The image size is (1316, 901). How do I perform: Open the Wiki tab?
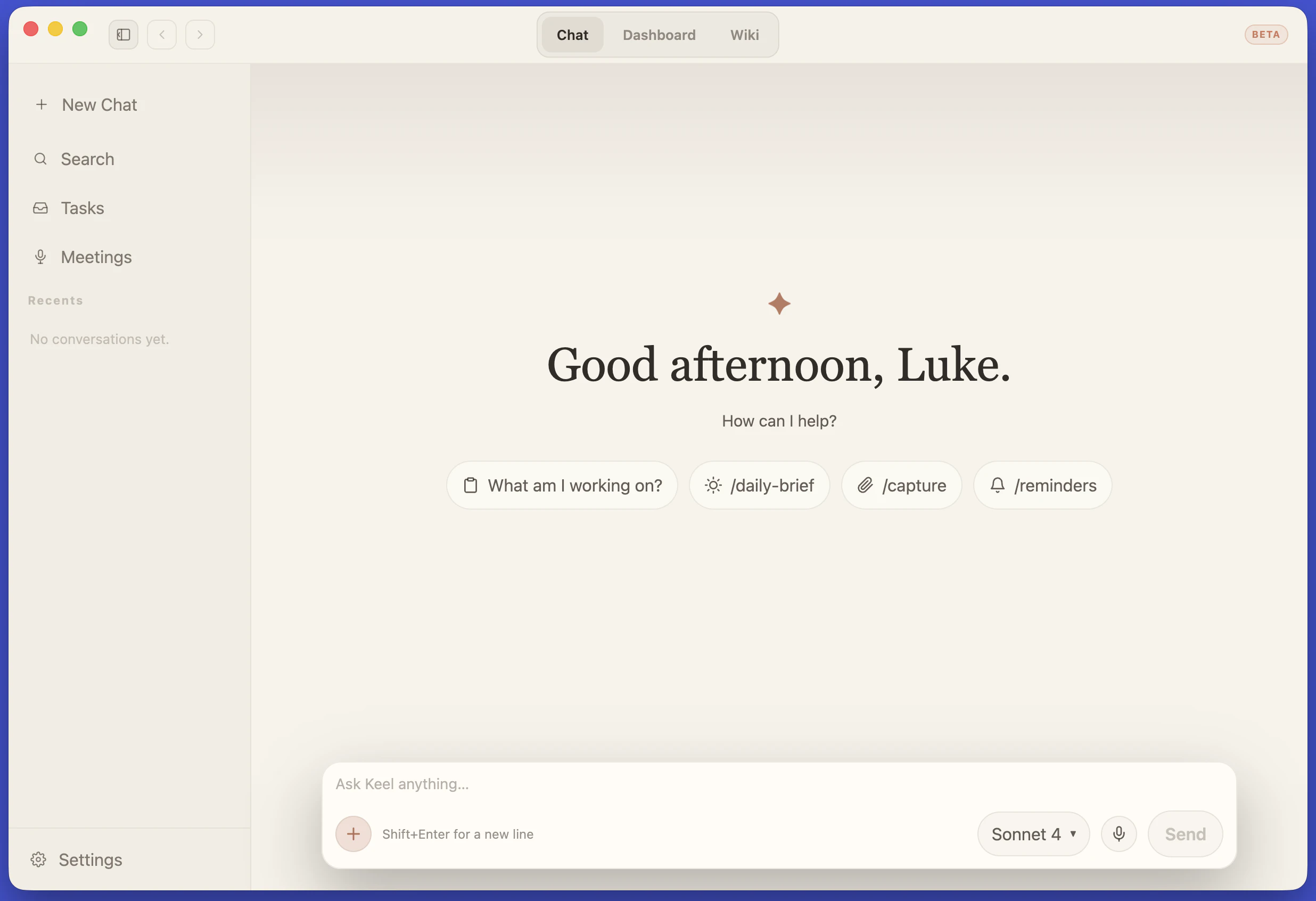coord(745,35)
